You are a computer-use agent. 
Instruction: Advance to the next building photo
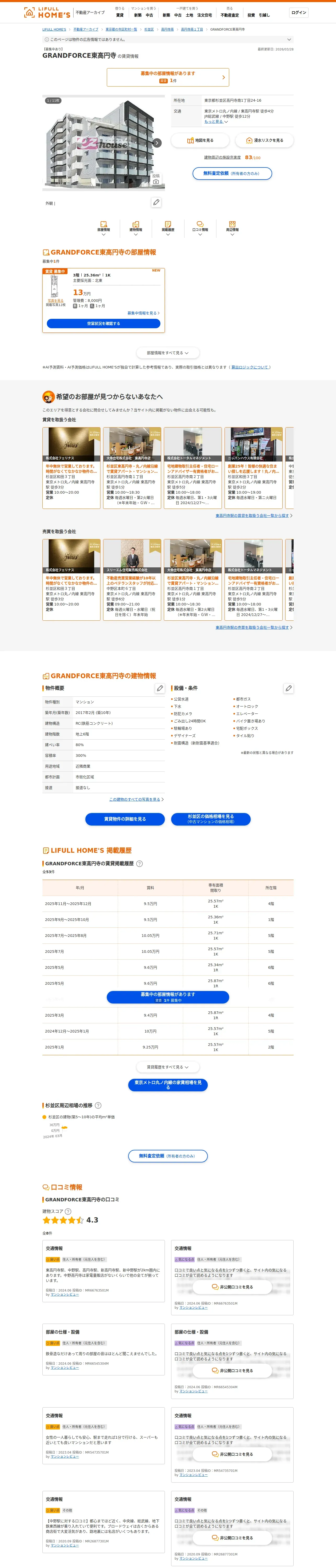click(x=157, y=143)
